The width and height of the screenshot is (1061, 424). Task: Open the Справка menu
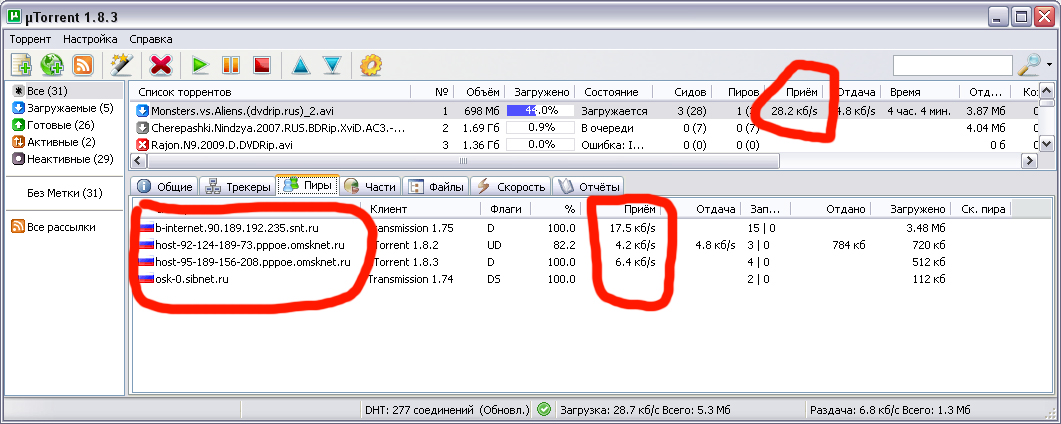(x=151, y=39)
